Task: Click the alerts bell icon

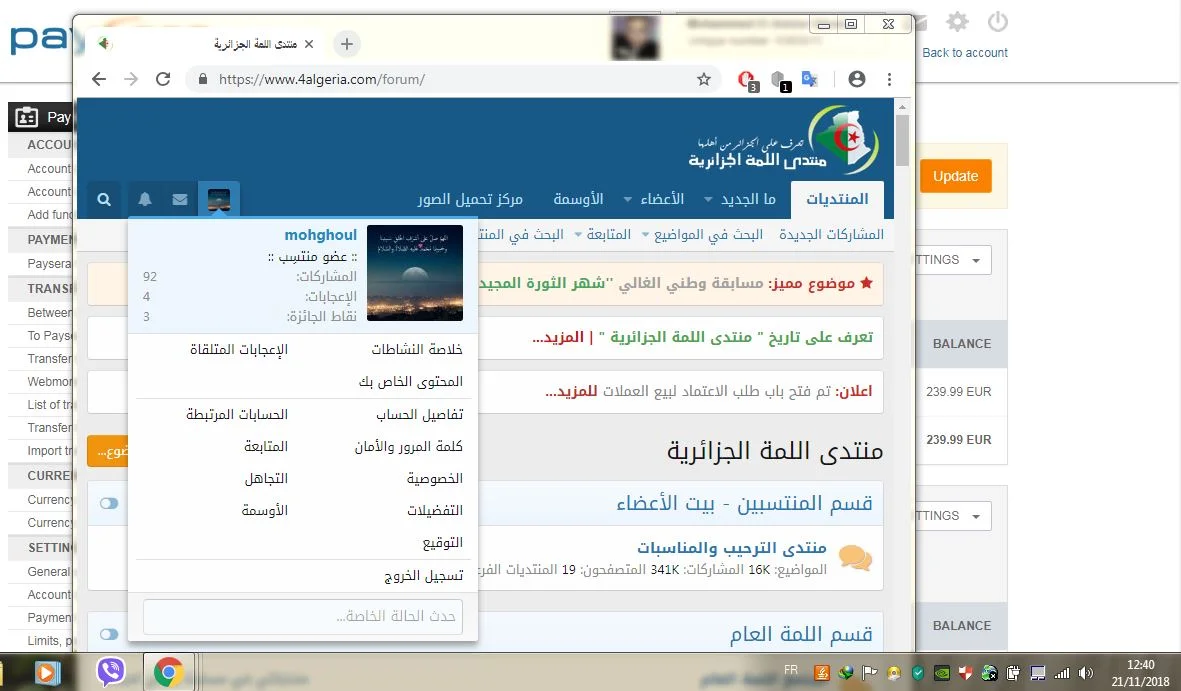Action: (145, 200)
